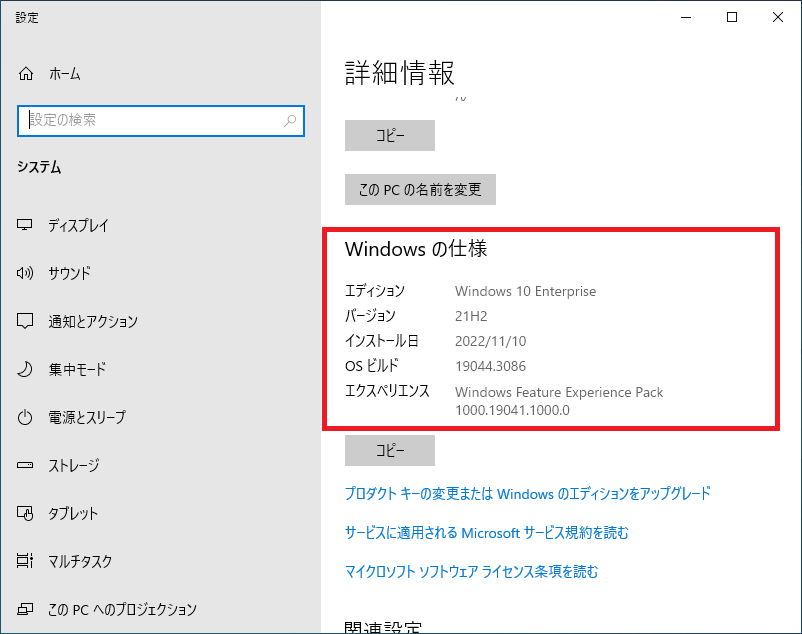The image size is (802, 634).
Task: Click the コピー button below Windows の仕様
Action: (x=390, y=450)
